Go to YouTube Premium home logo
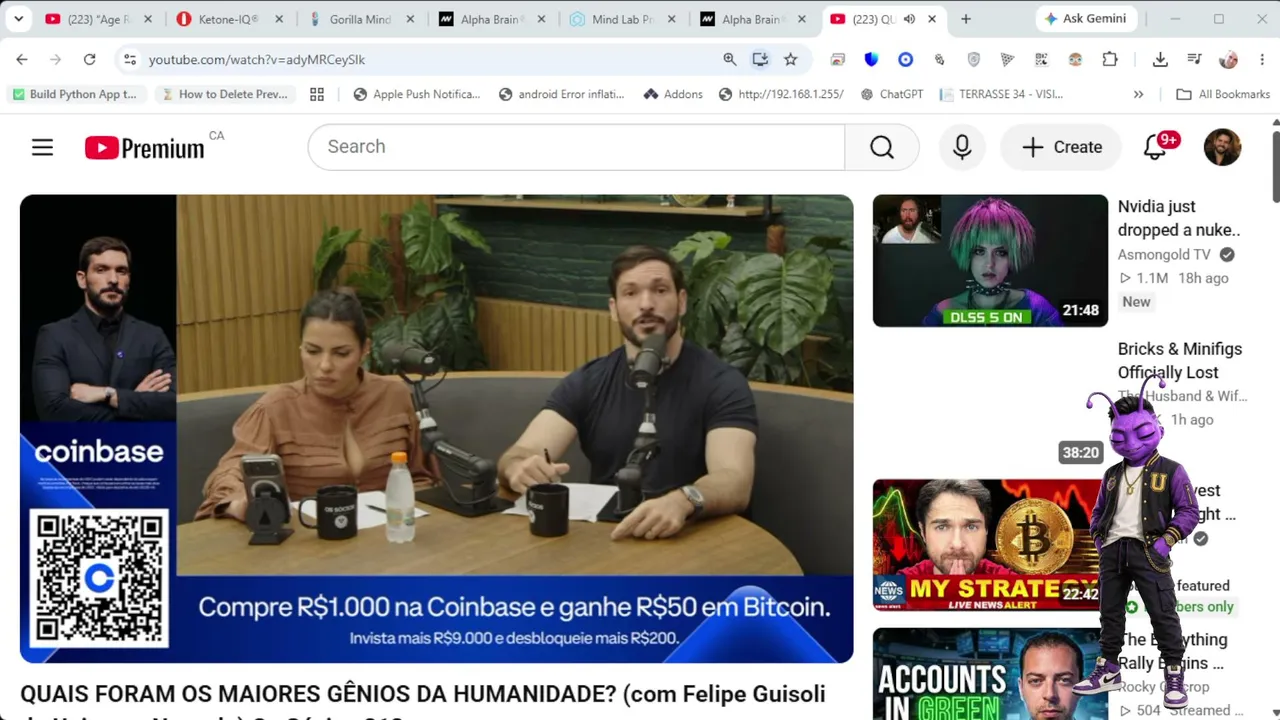This screenshot has width=1280, height=720. [x=145, y=148]
